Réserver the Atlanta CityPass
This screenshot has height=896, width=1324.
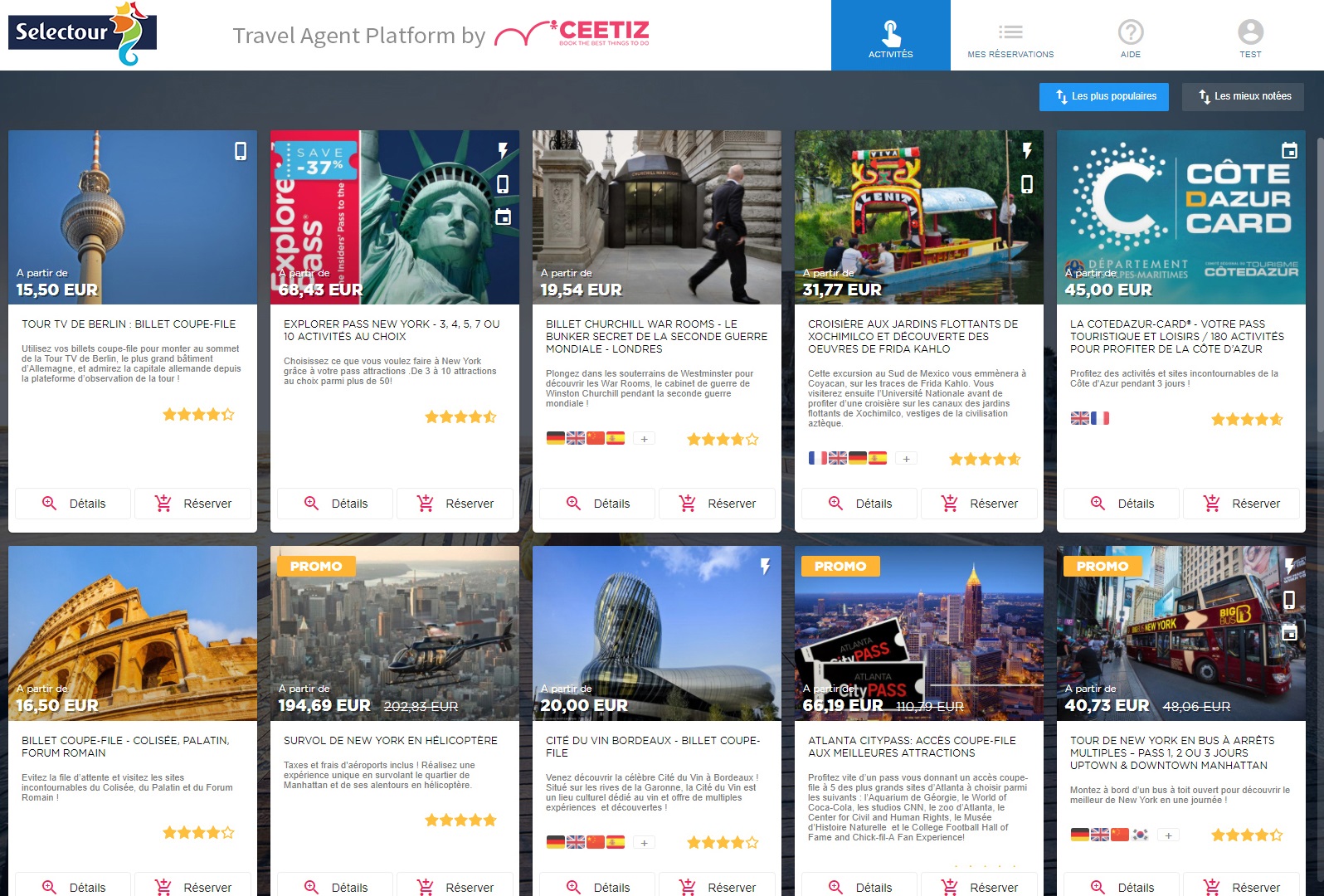(x=979, y=884)
